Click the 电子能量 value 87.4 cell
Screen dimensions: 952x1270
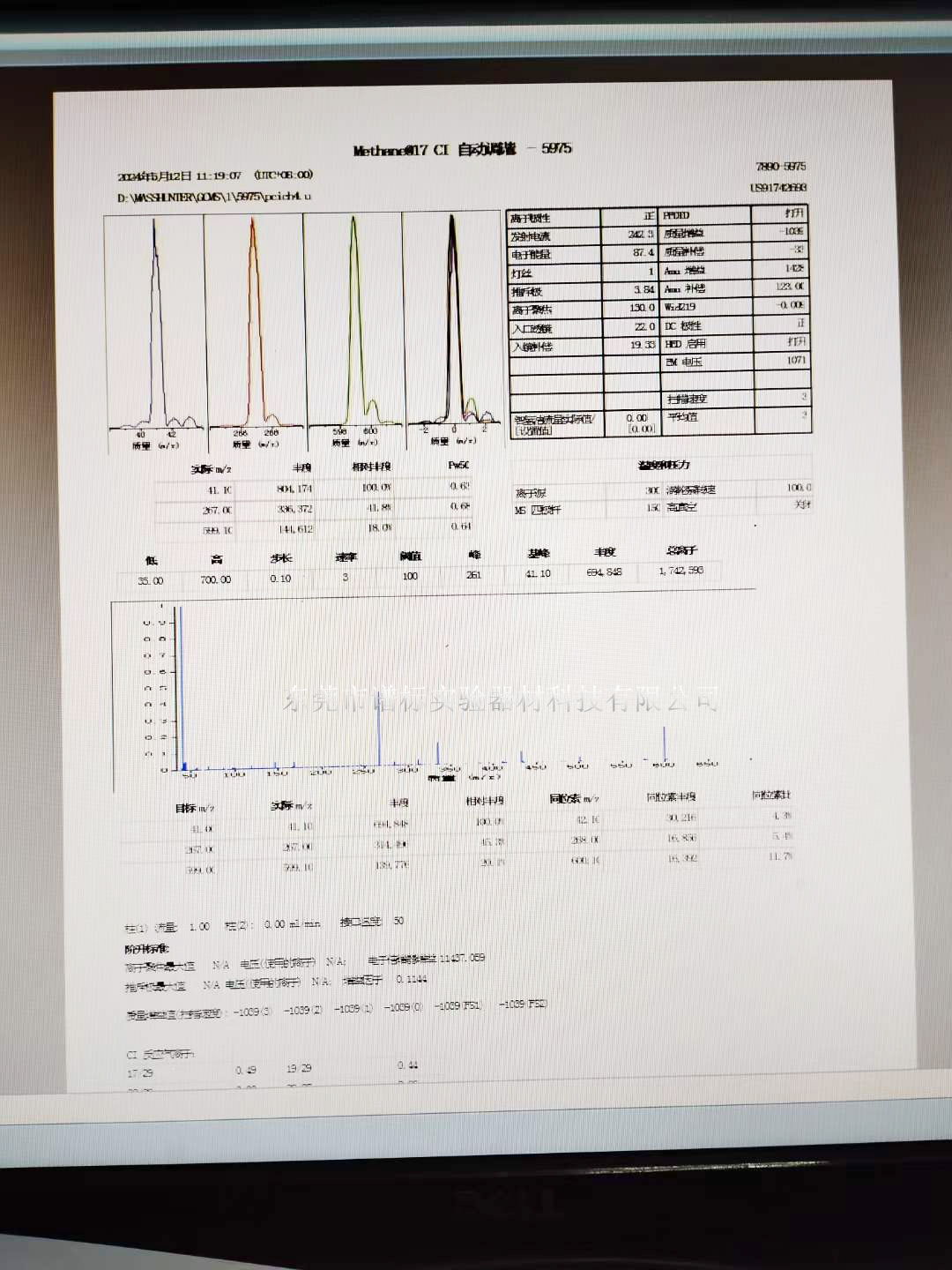[x=643, y=253]
